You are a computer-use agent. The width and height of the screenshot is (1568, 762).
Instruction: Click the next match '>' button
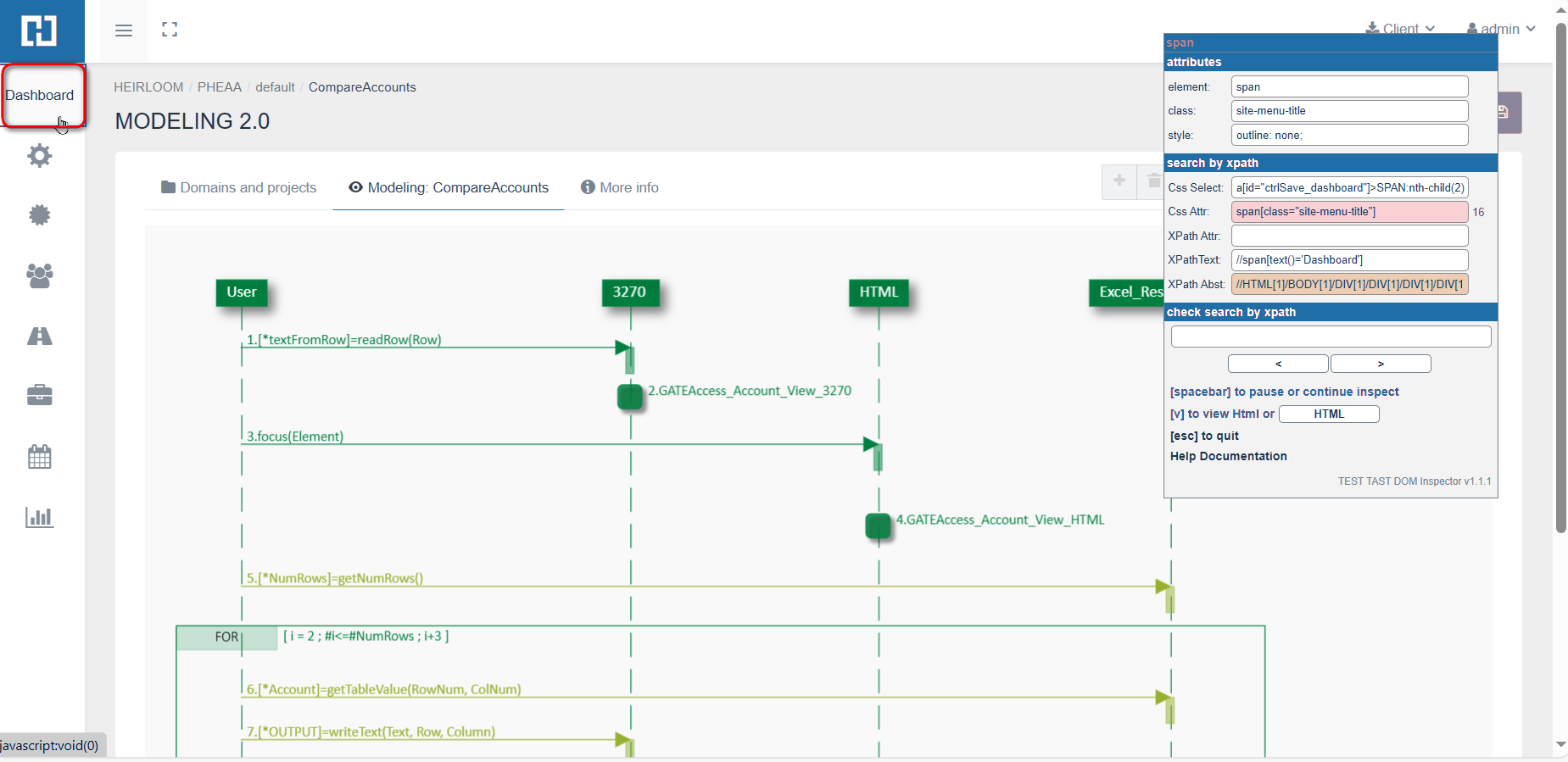1381,364
